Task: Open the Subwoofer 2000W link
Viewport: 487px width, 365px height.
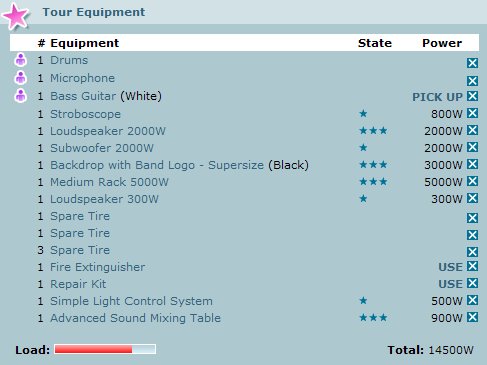Action: point(102,148)
